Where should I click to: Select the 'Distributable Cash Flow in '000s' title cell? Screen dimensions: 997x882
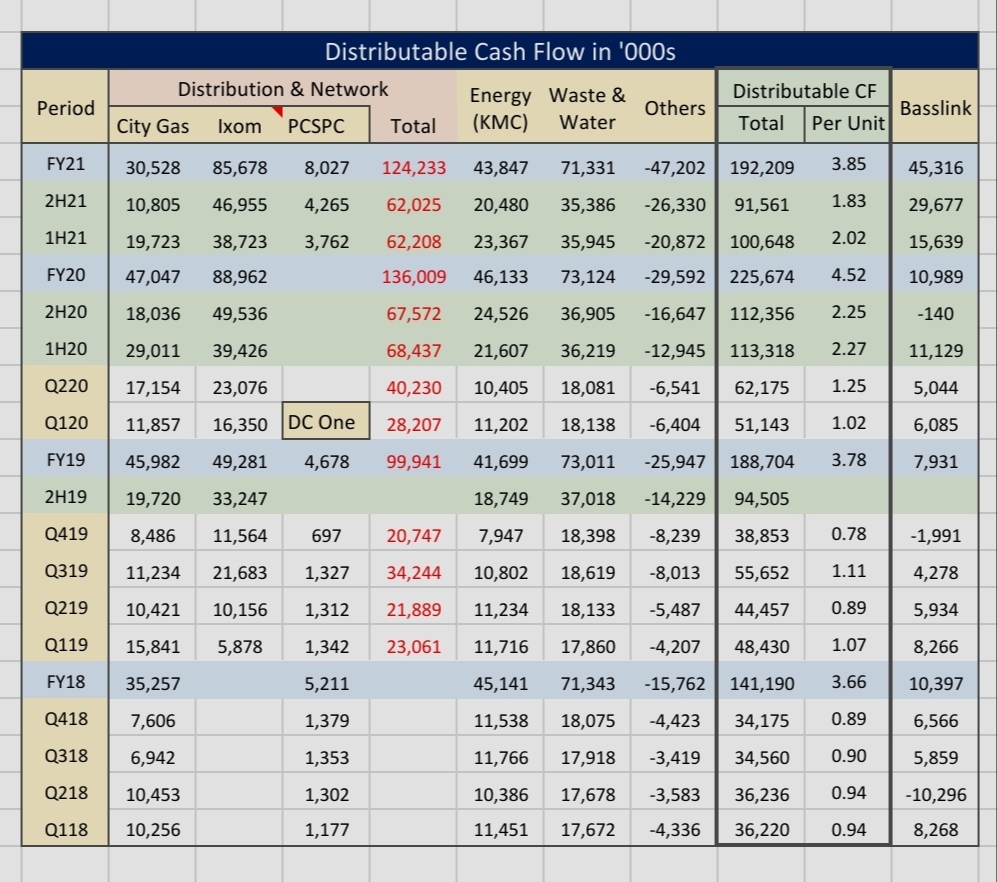click(x=500, y=52)
